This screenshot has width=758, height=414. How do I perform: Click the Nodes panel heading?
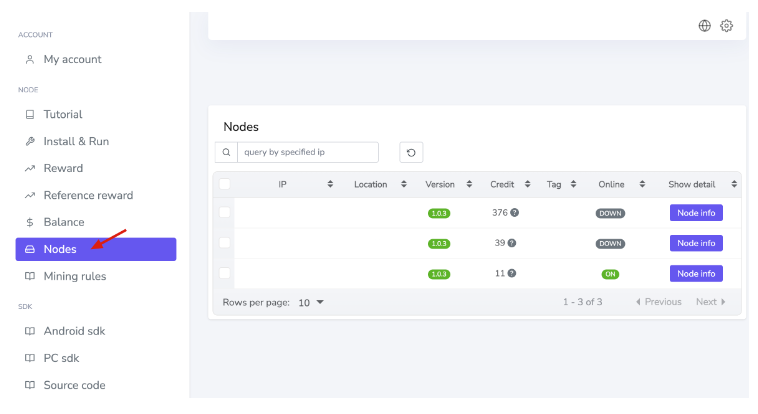coord(241,127)
